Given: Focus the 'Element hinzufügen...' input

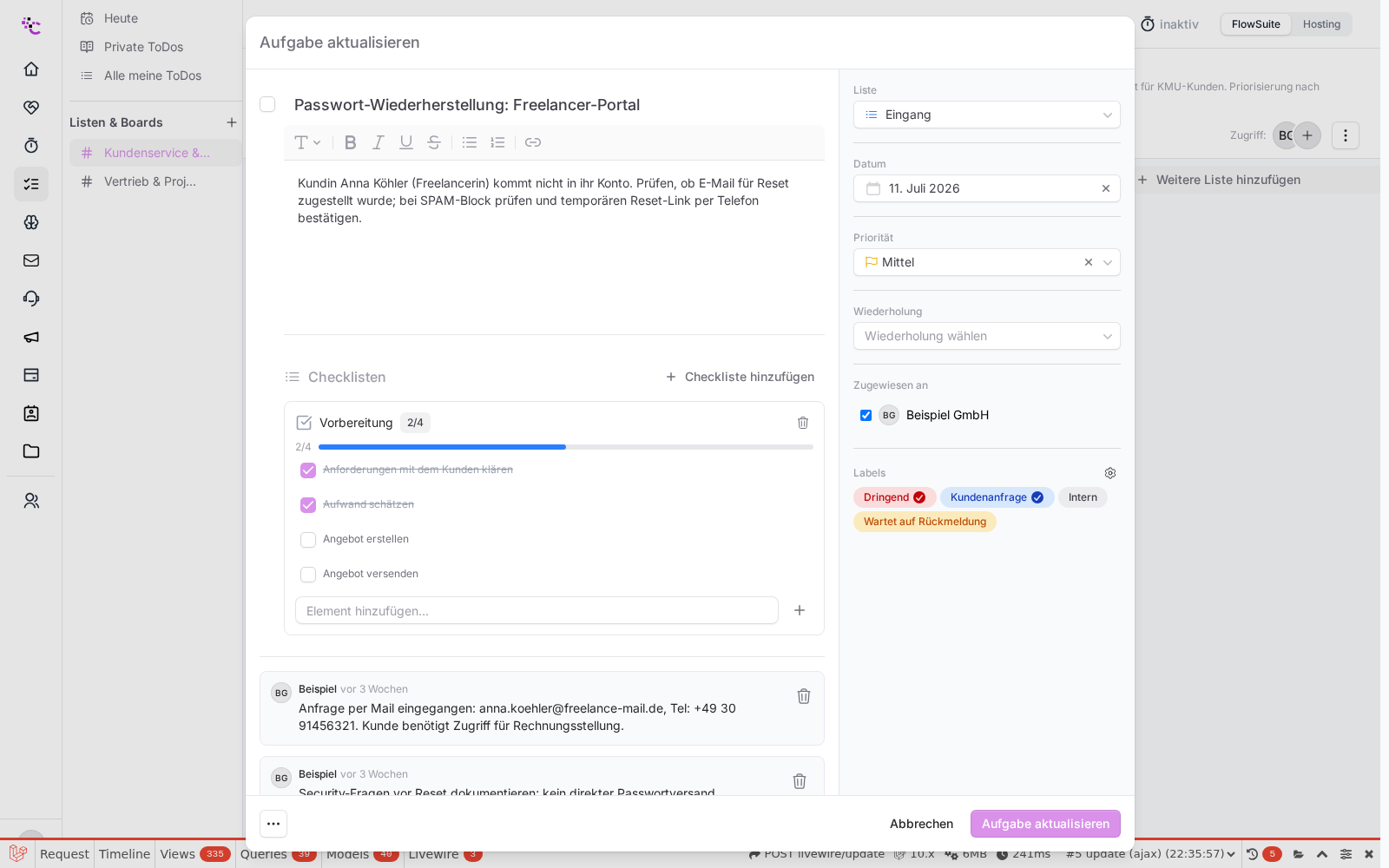Looking at the screenshot, I should [537, 610].
